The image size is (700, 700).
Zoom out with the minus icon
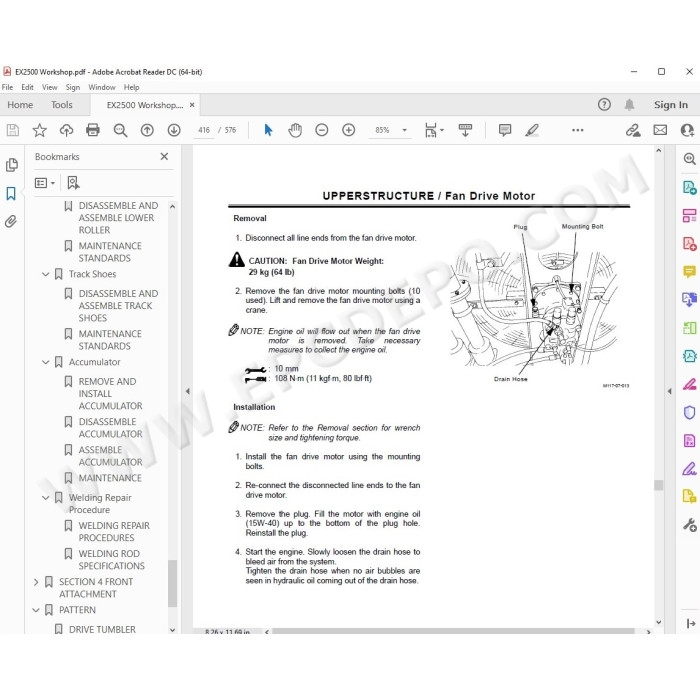(321, 130)
